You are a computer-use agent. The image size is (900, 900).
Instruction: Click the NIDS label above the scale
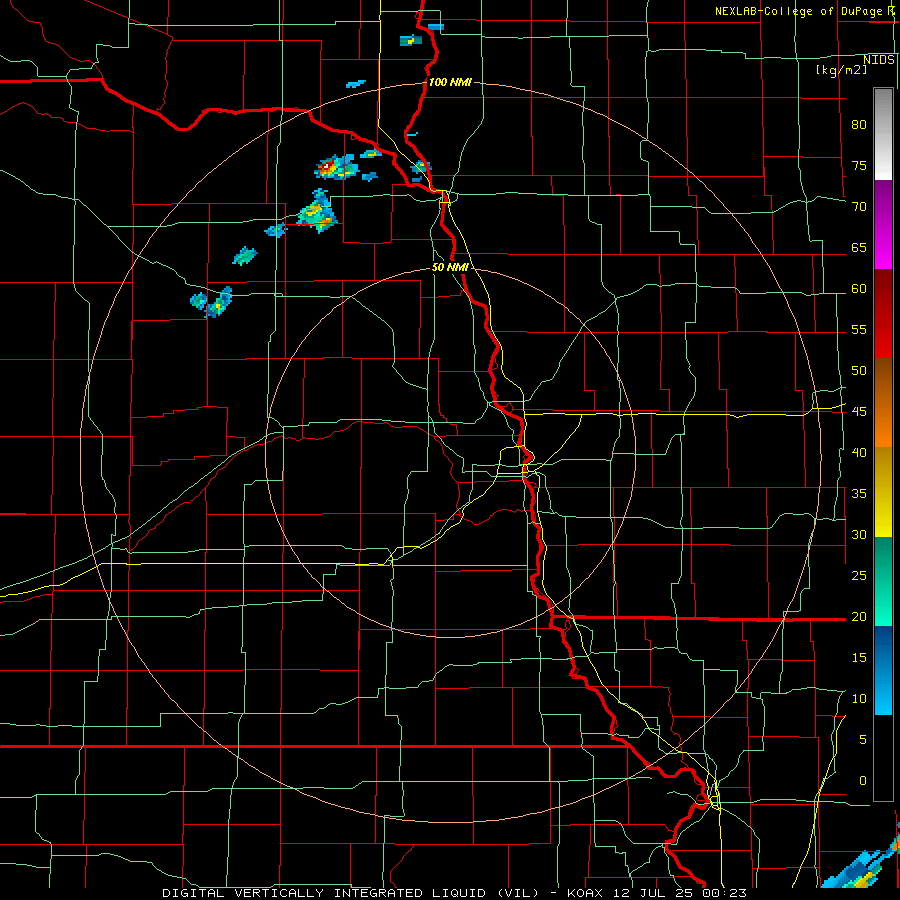pos(878,60)
